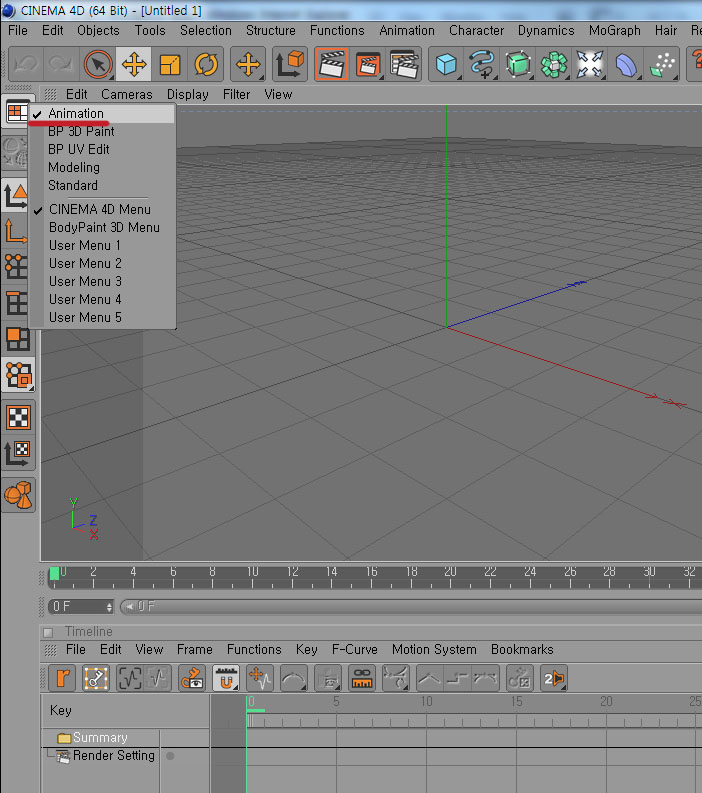This screenshot has width=702, height=793.
Task: Open the Timeline F-Curve menu
Action: tap(355, 649)
